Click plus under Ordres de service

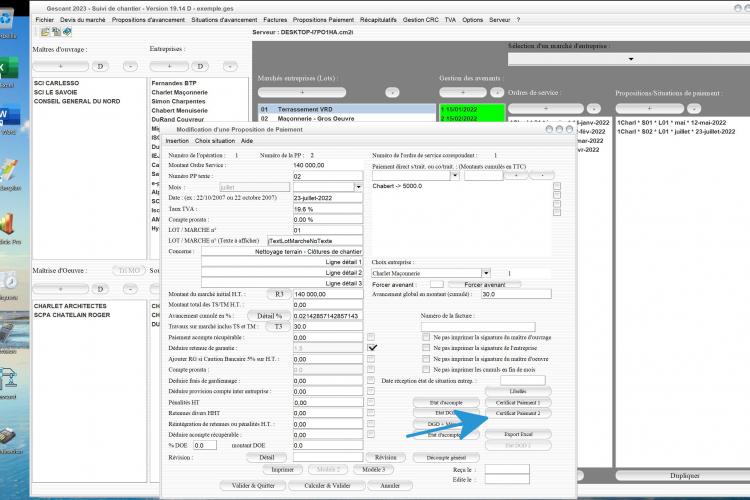click(x=546, y=109)
